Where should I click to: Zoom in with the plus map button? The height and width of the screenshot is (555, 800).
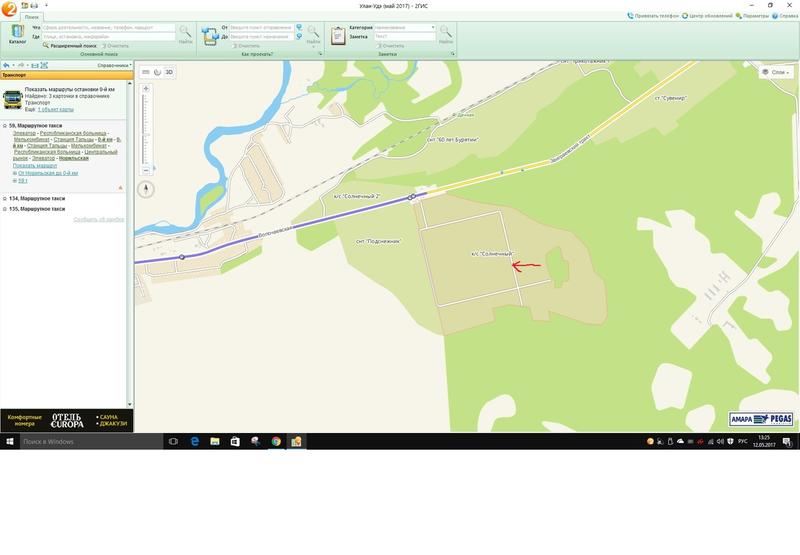click(146, 89)
